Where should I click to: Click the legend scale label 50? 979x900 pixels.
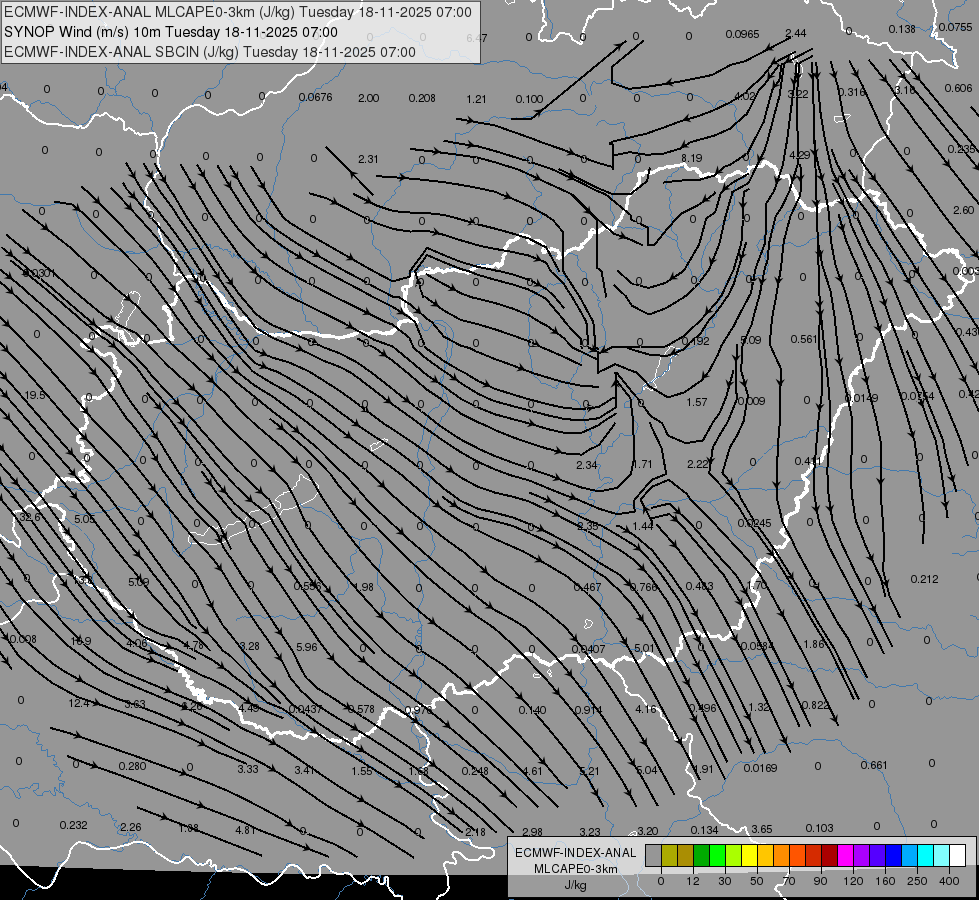tap(757, 881)
